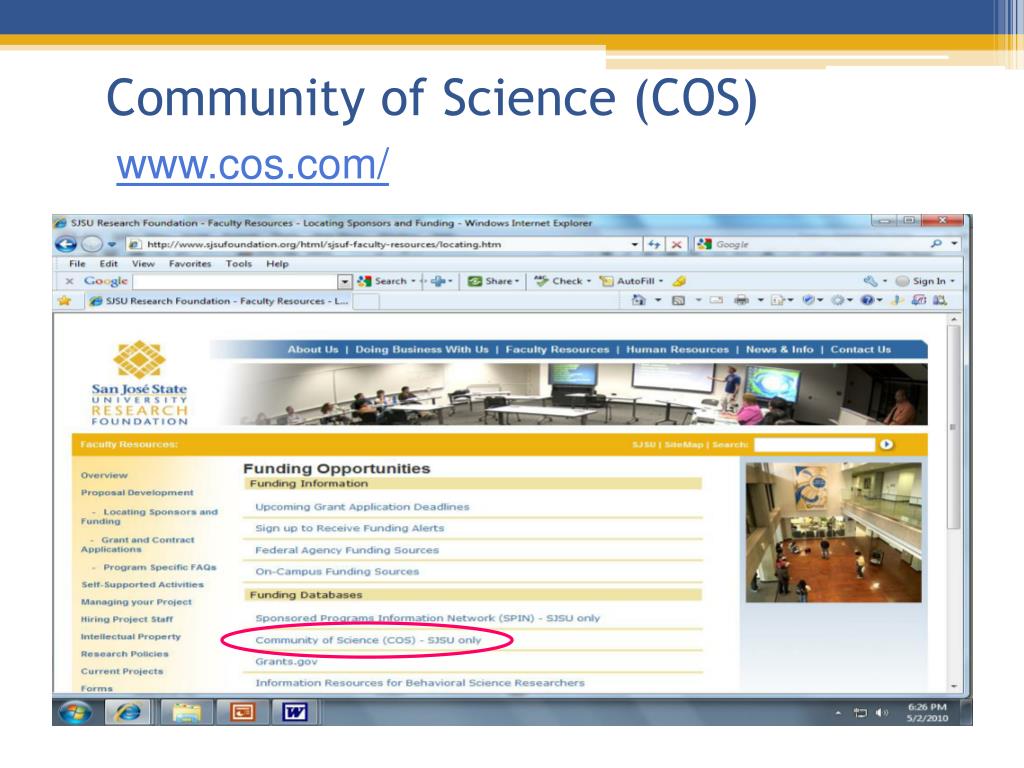Viewport: 1024px width, 768px height.
Task: Click the Google Toolbar Check spelling button
Action: click(x=562, y=281)
